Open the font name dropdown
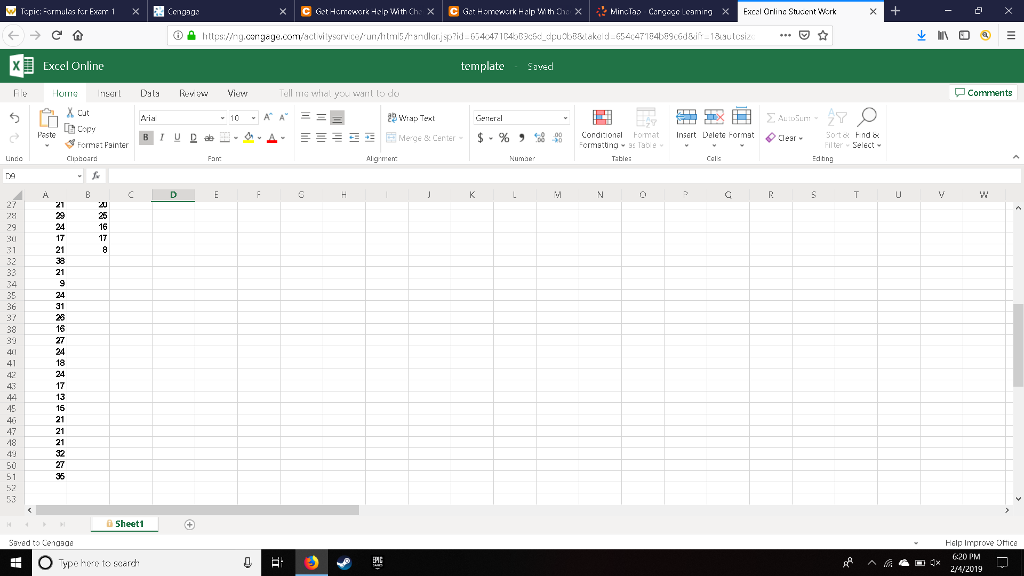Image resolution: width=1024 pixels, height=576 pixels. click(222, 118)
